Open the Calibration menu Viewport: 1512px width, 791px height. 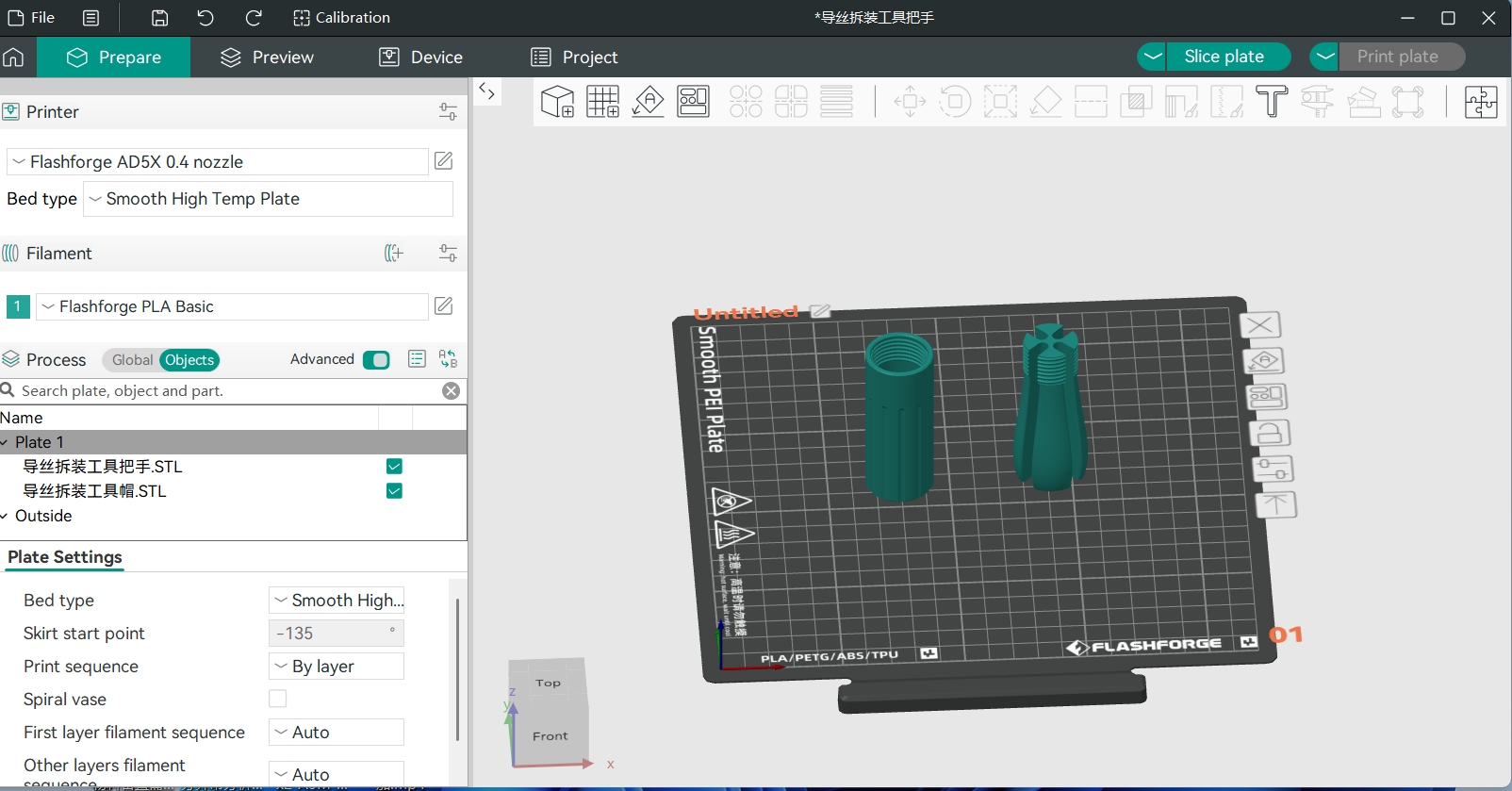(x=341, y=17)
